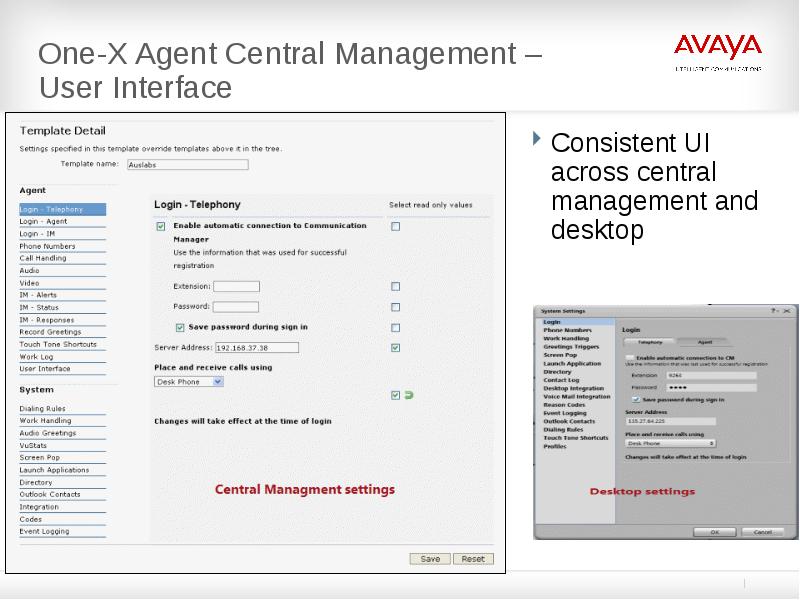The width and height of the screenshot is (800, 600).
Task: Open Login - Agent in the Agent menu
Action: pyautogui.click(x=43, y=221)
